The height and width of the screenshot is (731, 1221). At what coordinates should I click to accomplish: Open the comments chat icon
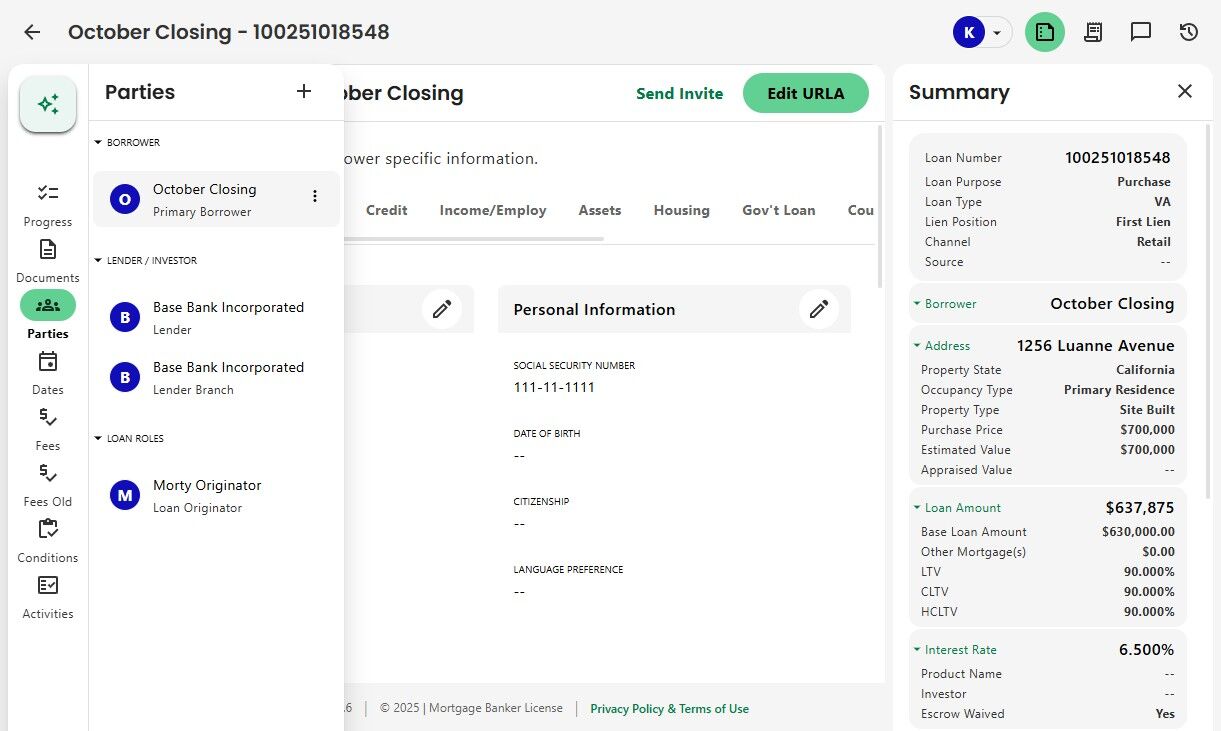1141,32
